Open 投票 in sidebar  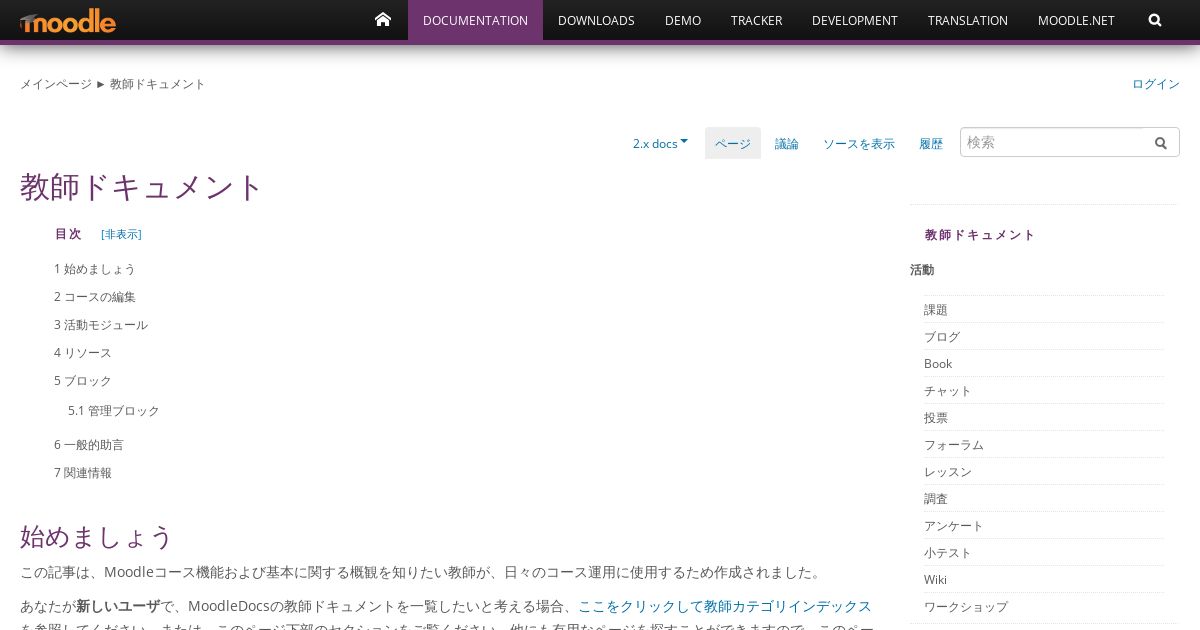(x=936, y=418)
